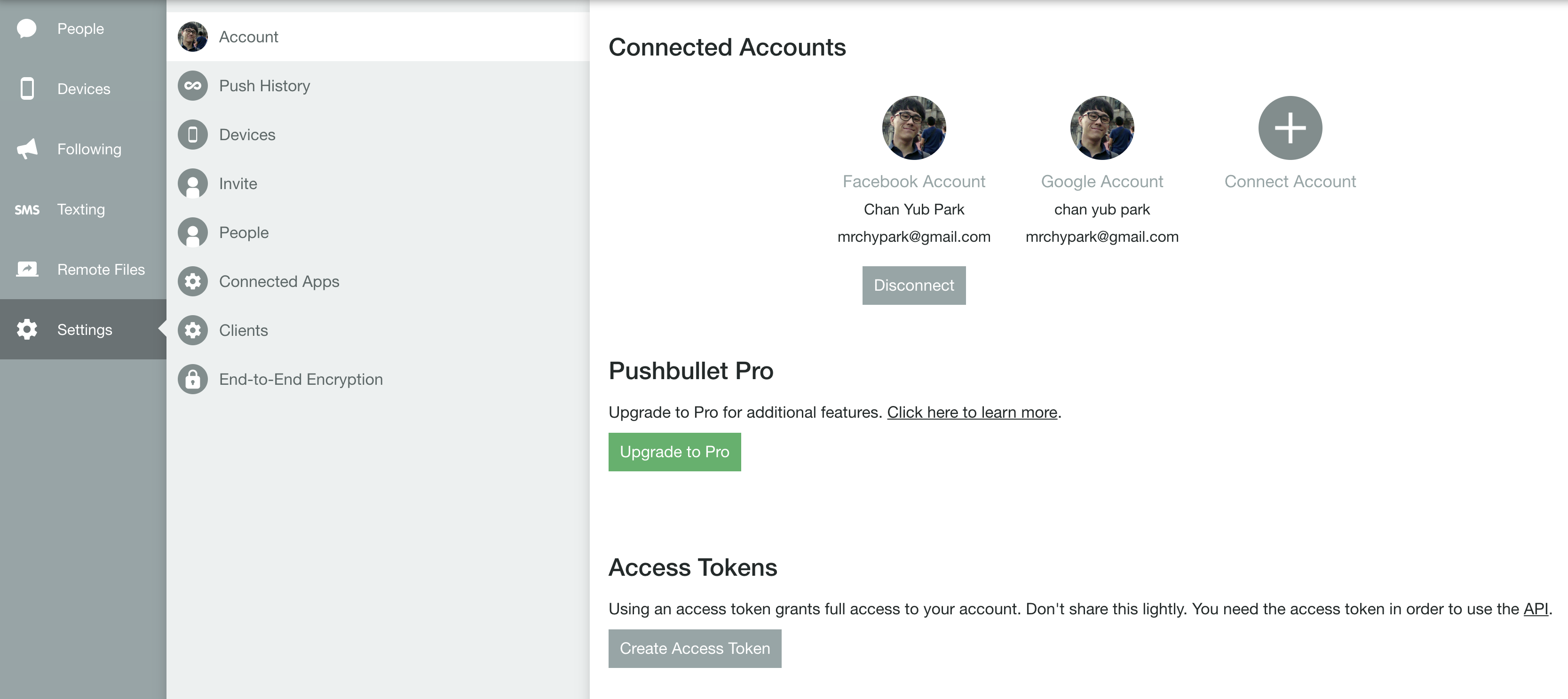Open Connected Apps gear icon
The width and height of the screenshot is (1568, 699).
(x=193, y=281)
